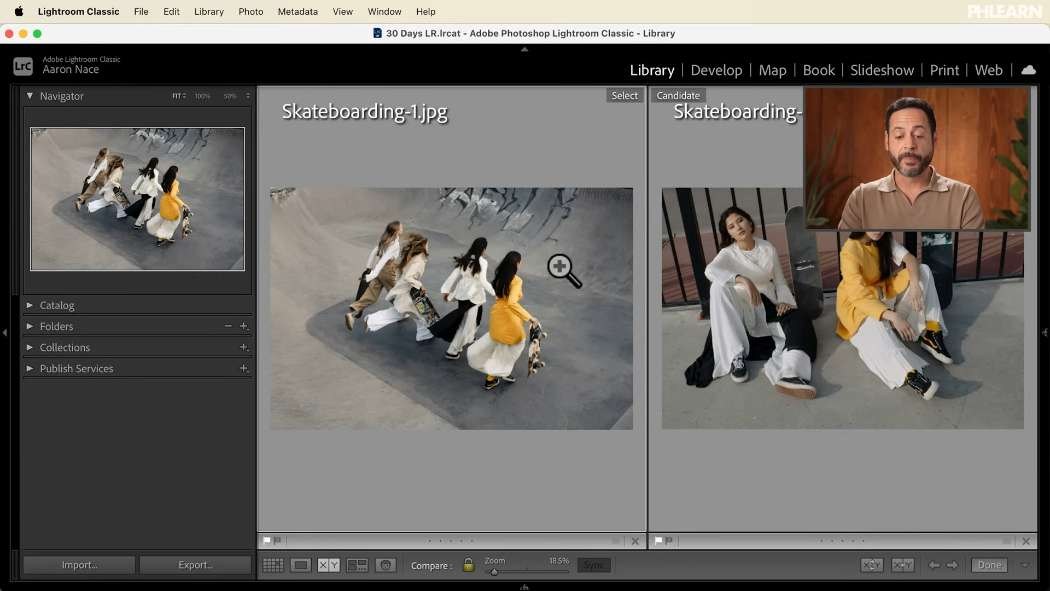
Task: Open the Map module
Action: 772,70
